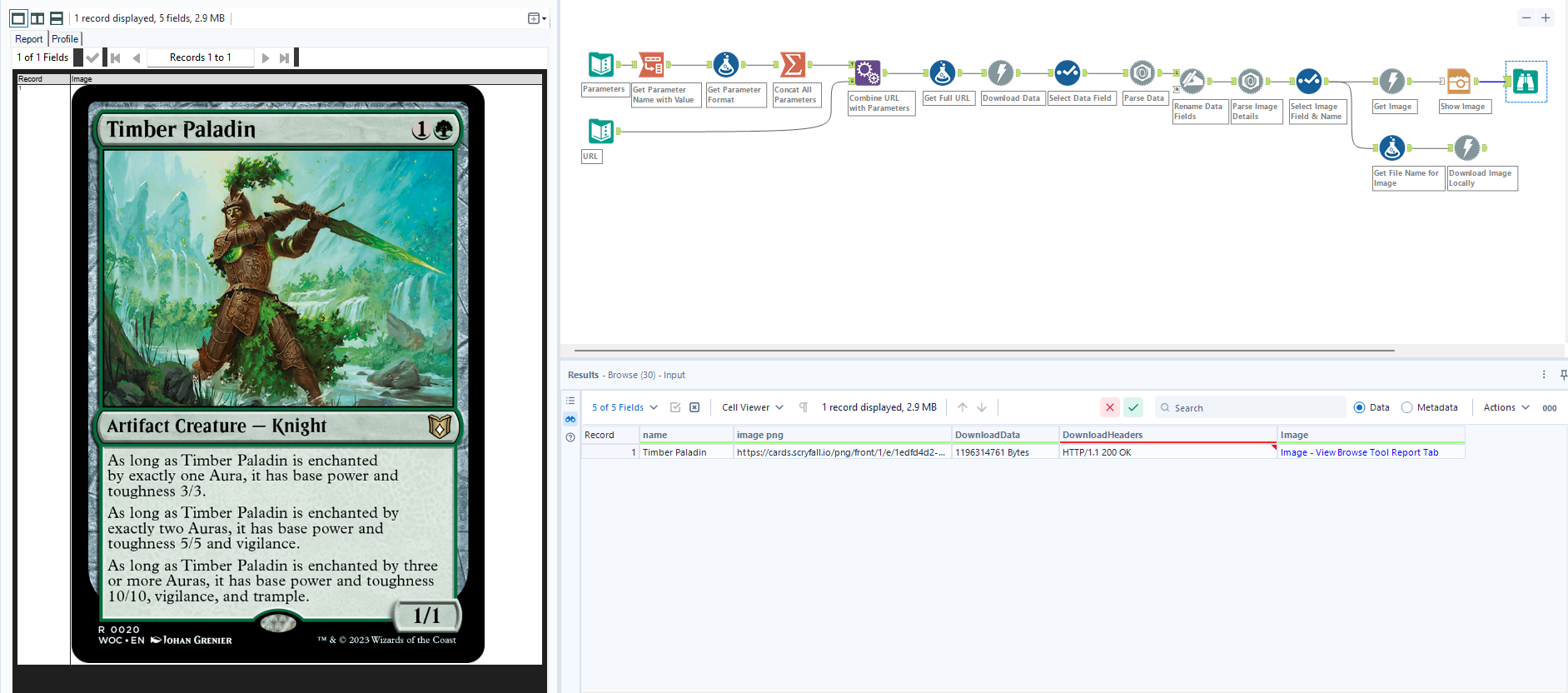Viewport: 1568px width, 693px height.
Task: Go to the first record page
Action: click(116, 57)
